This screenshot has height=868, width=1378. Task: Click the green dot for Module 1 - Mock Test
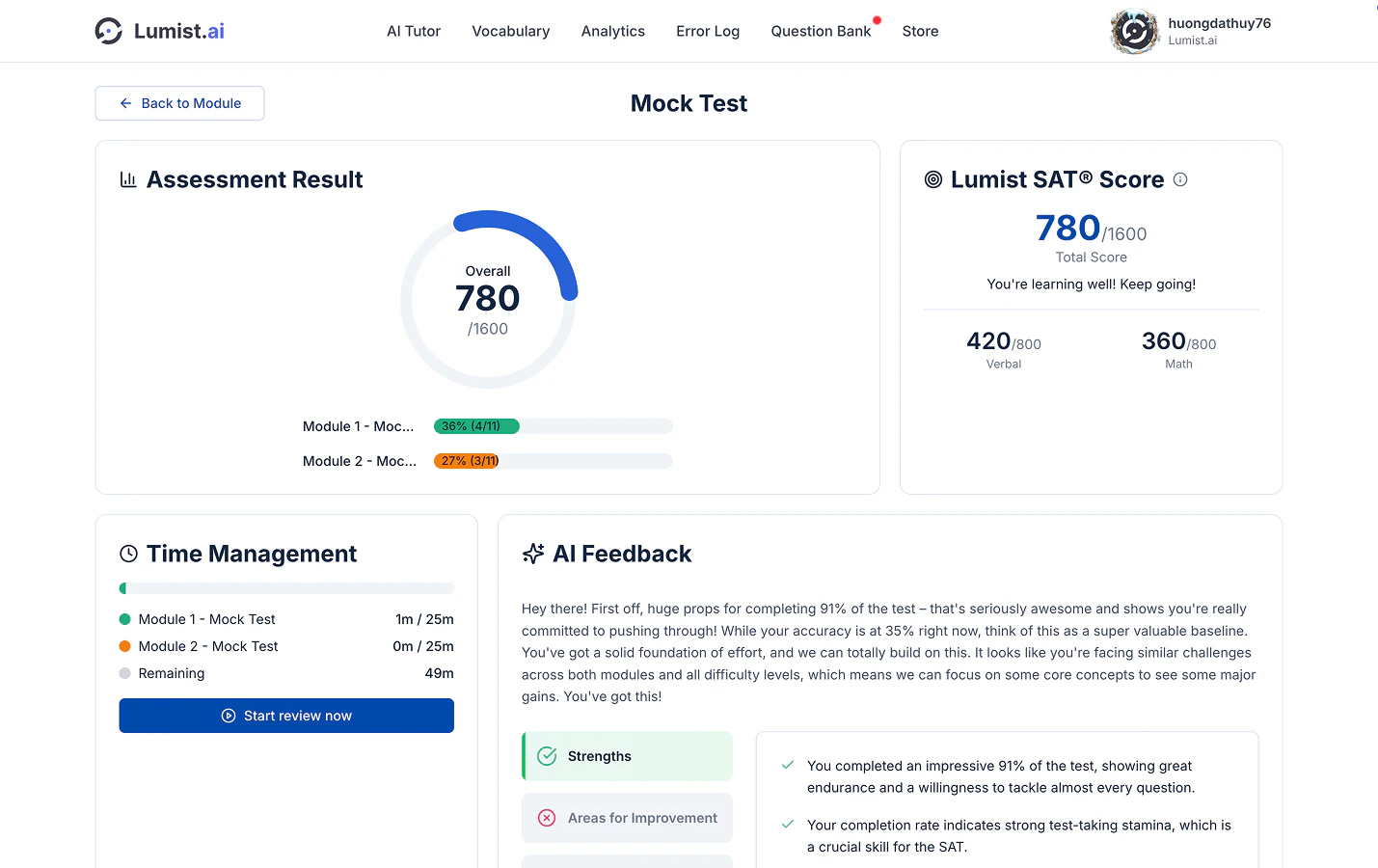[124, 619]
